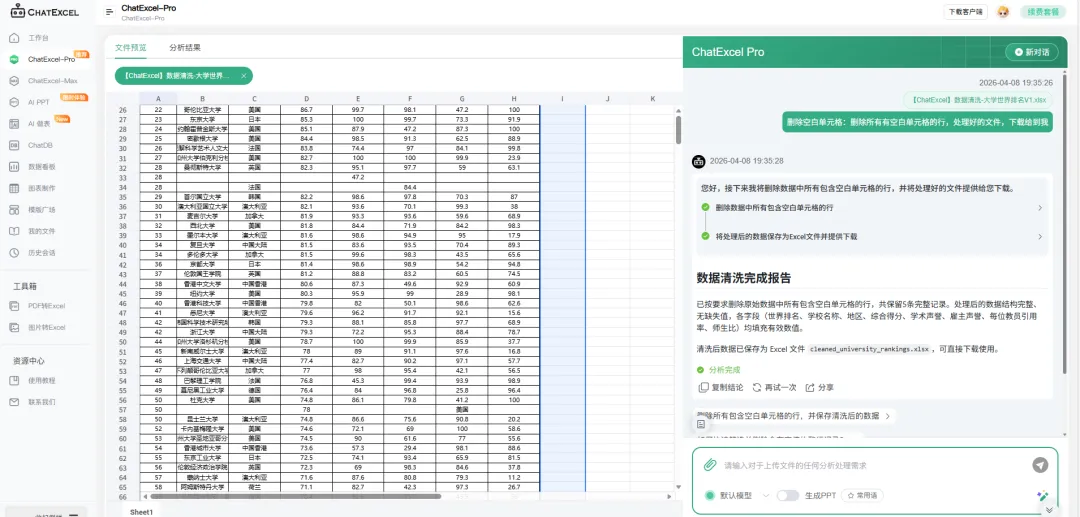Click the 常用语 common phrases button

[862, 496]
